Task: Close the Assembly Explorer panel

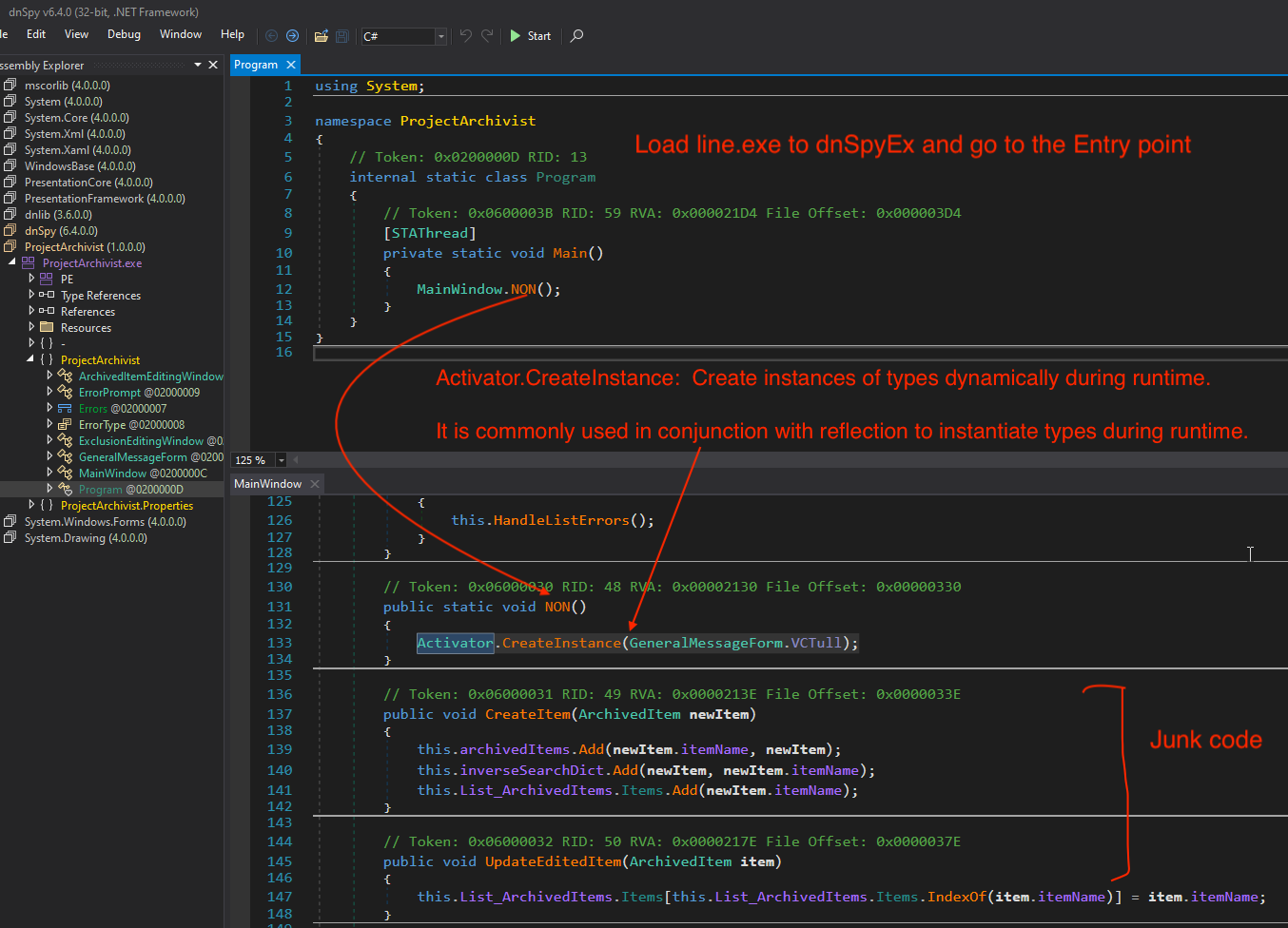Action: (213, 65)
